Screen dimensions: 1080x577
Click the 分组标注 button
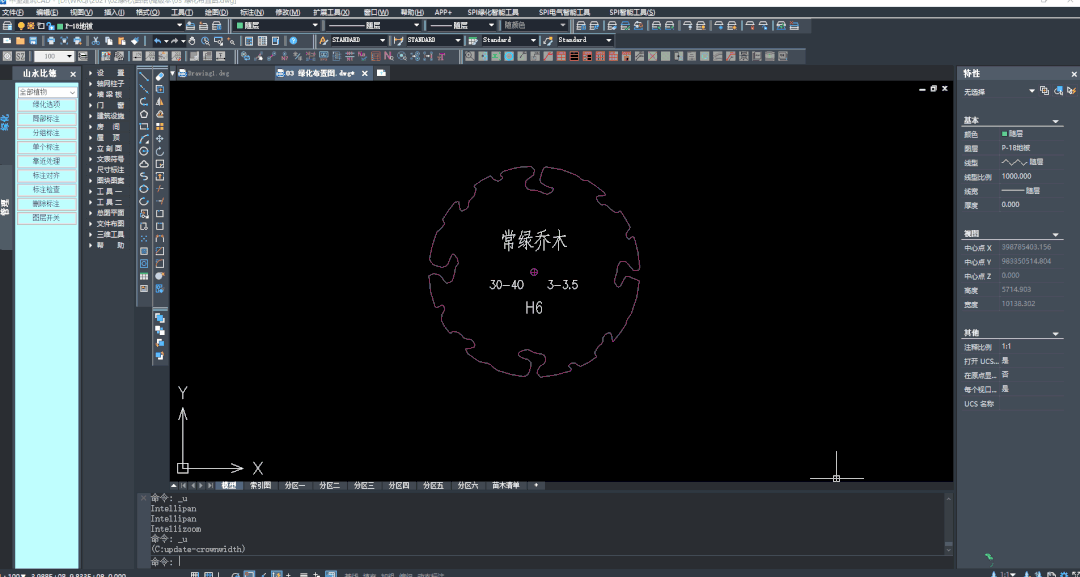pos(47,133)
